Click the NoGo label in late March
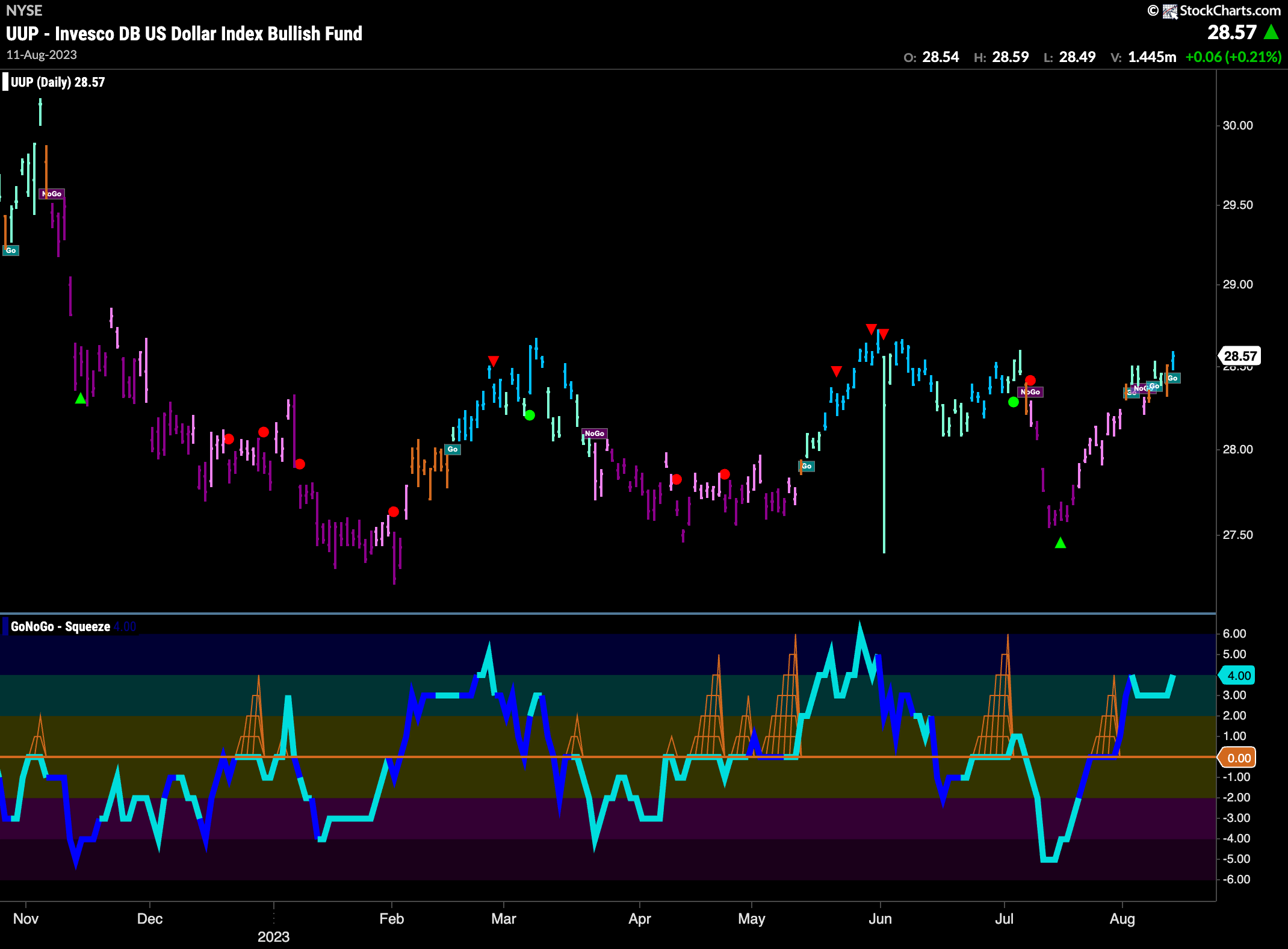The image size is (1288, 949). [595, 433]
